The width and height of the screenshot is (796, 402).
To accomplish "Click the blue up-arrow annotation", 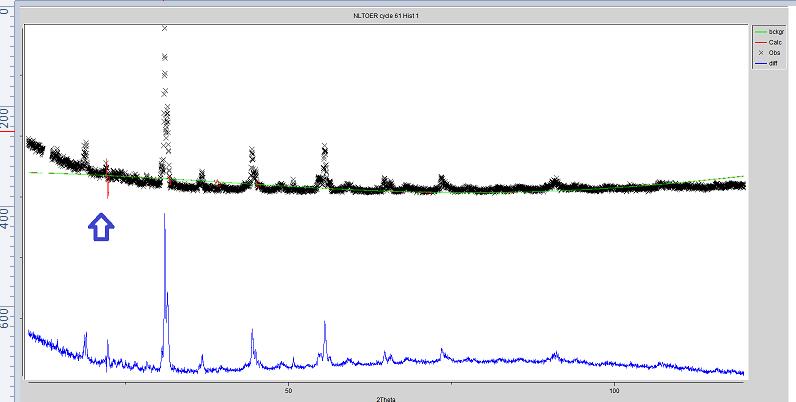I will (103, 227).
